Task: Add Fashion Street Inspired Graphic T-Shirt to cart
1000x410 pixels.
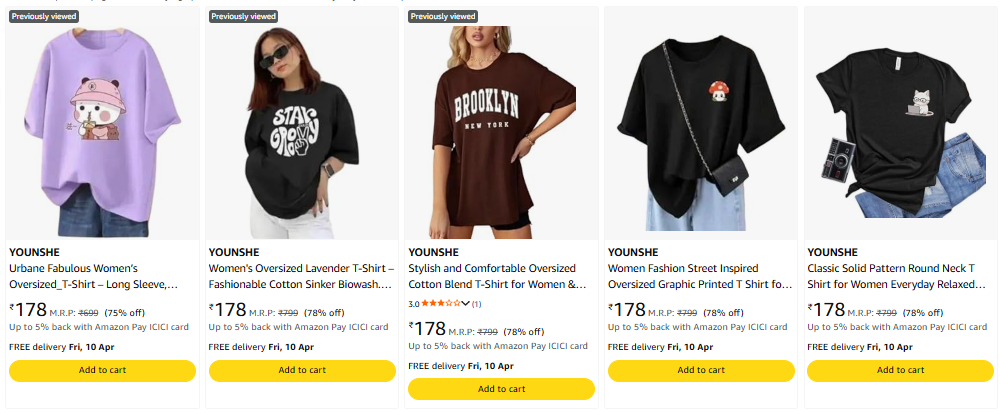Action: [x=701, y=370]
